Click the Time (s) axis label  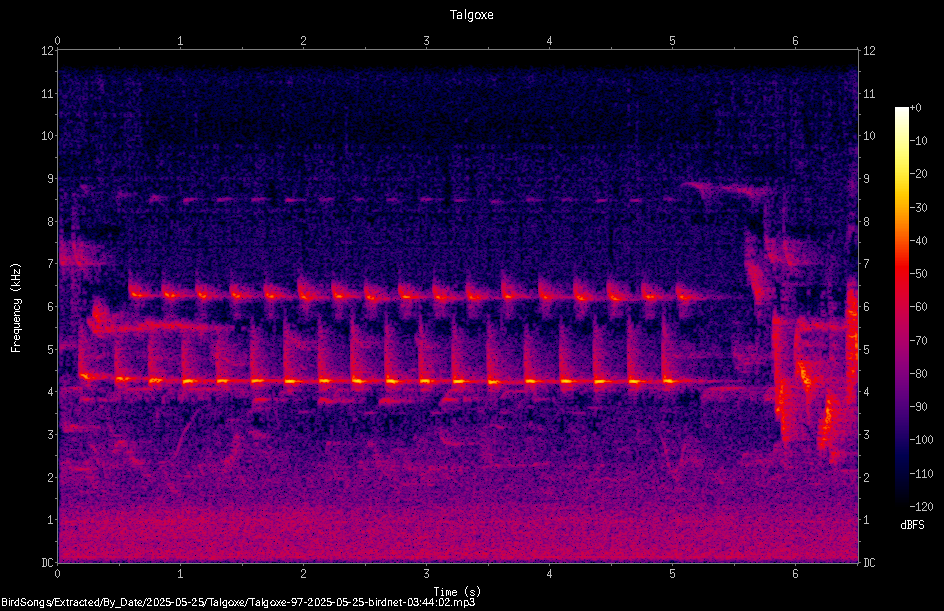457,592
